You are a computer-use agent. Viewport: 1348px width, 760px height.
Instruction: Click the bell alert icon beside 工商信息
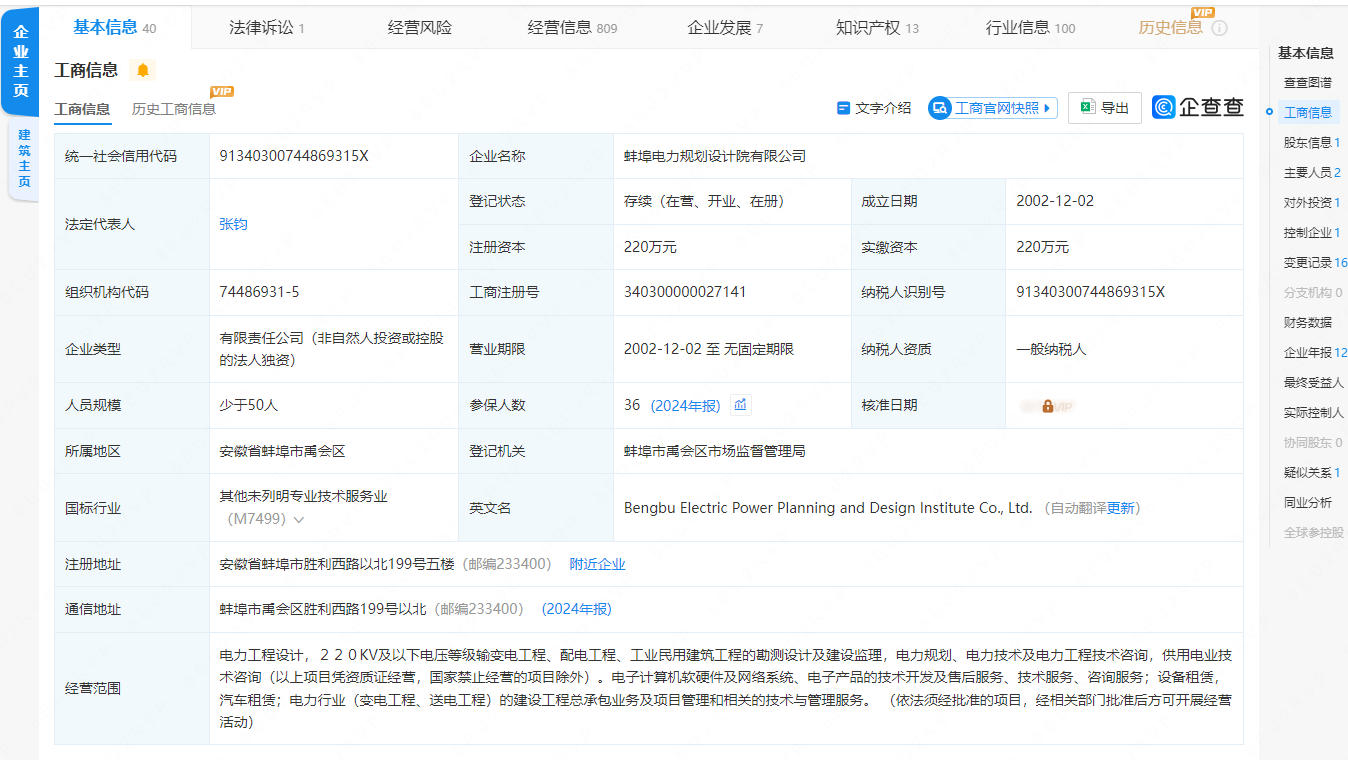pyautogui.click(x=142, y=70)
